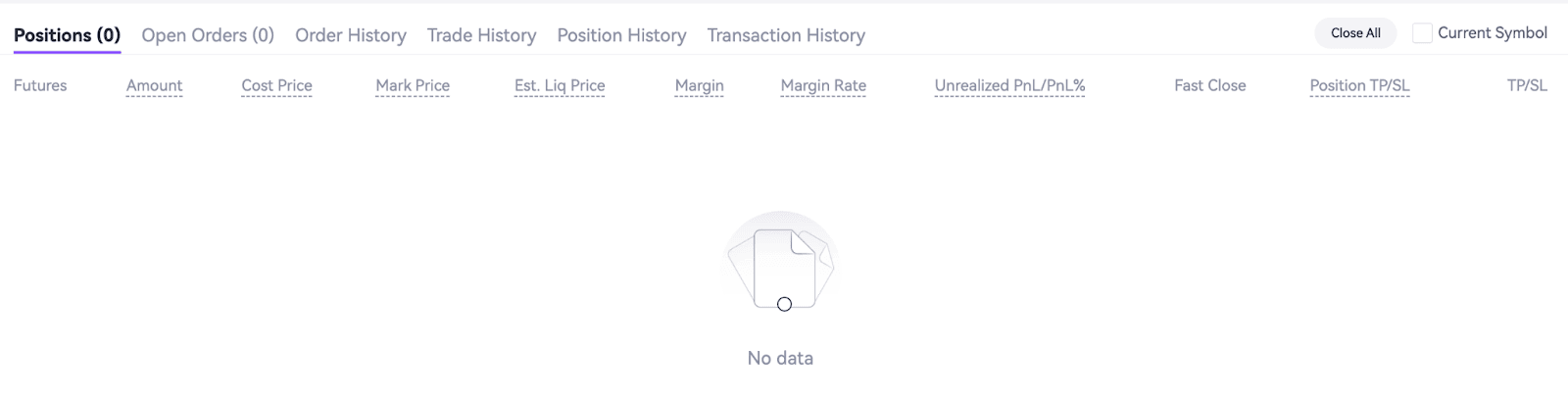Click the Fast Close column header
This screenshot has height=403, width=1568.
tap(1209, 85)
